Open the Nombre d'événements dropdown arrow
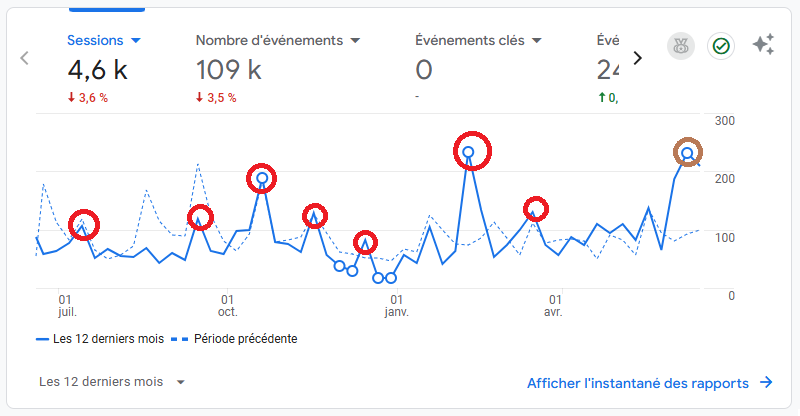The height and width of the screenshot is (416, 800). click(355, 41)
